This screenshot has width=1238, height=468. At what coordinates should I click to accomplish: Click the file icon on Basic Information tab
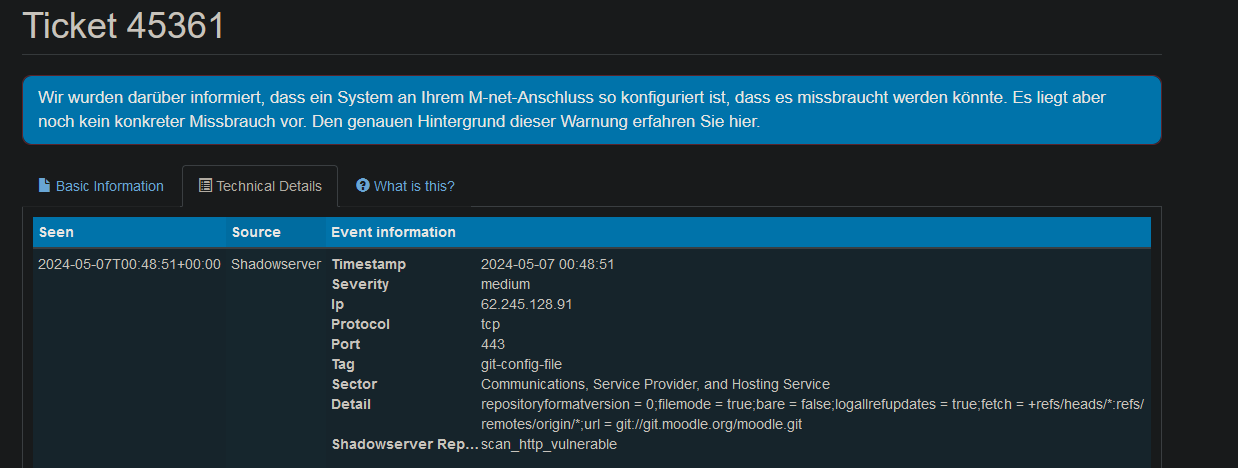(44, 186)
